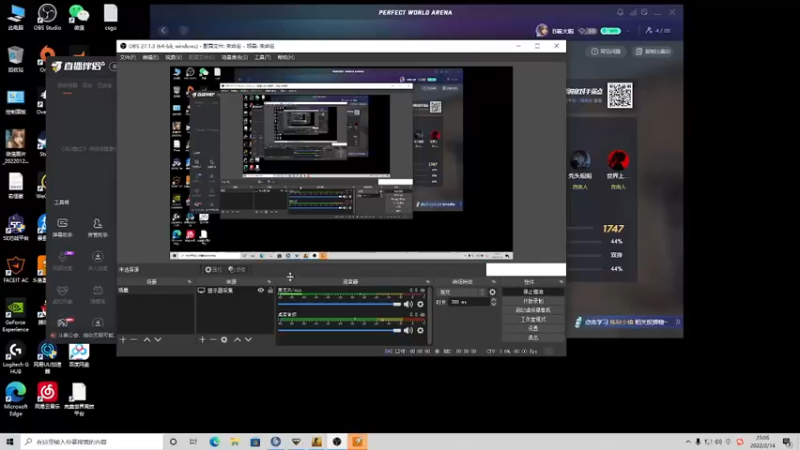Click Properties button above Sources panel
This screenshot has width=800, height=450.
[213, 269]
